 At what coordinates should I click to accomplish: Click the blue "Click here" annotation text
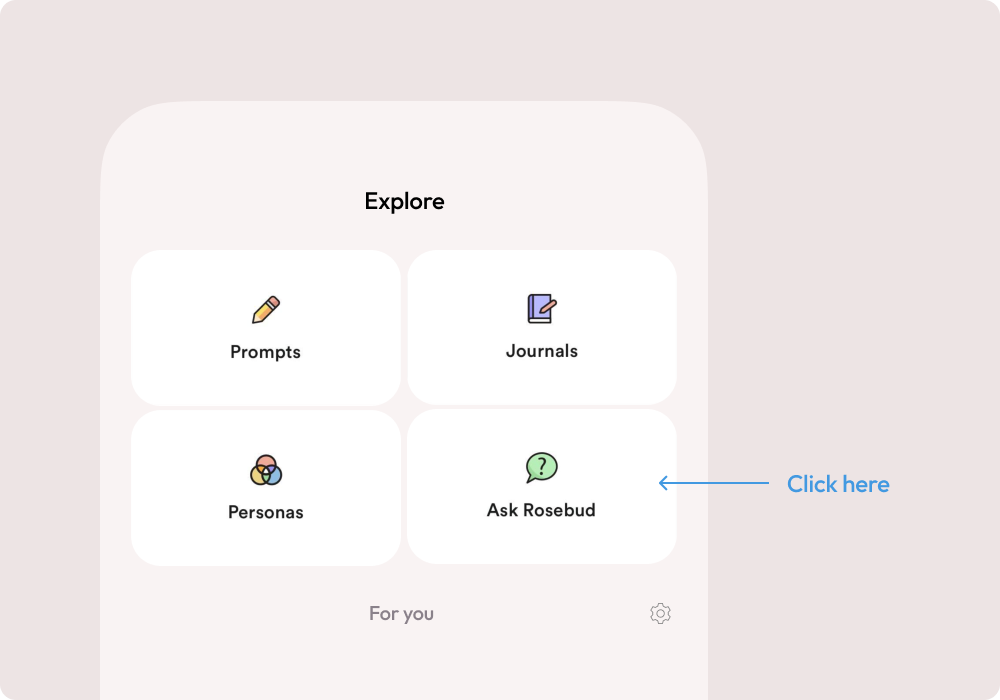click(838, 484)
